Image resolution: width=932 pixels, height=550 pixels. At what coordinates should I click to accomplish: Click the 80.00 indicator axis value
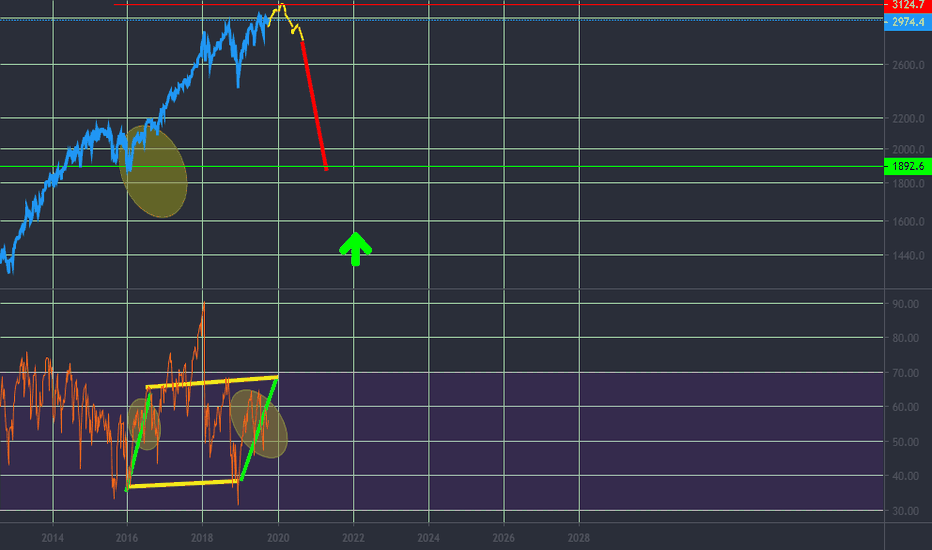click(905, 338)
